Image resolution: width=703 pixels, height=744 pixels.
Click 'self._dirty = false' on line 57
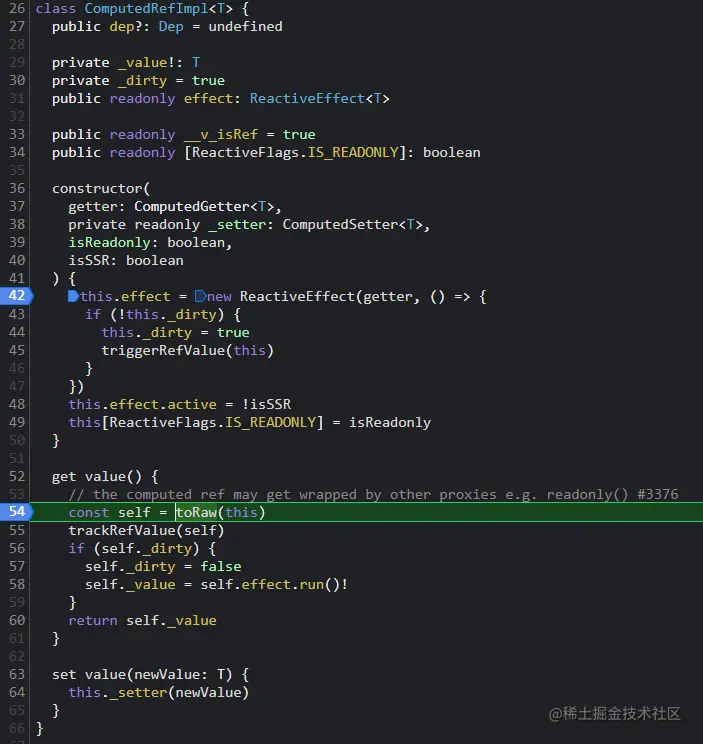point(163,567)
